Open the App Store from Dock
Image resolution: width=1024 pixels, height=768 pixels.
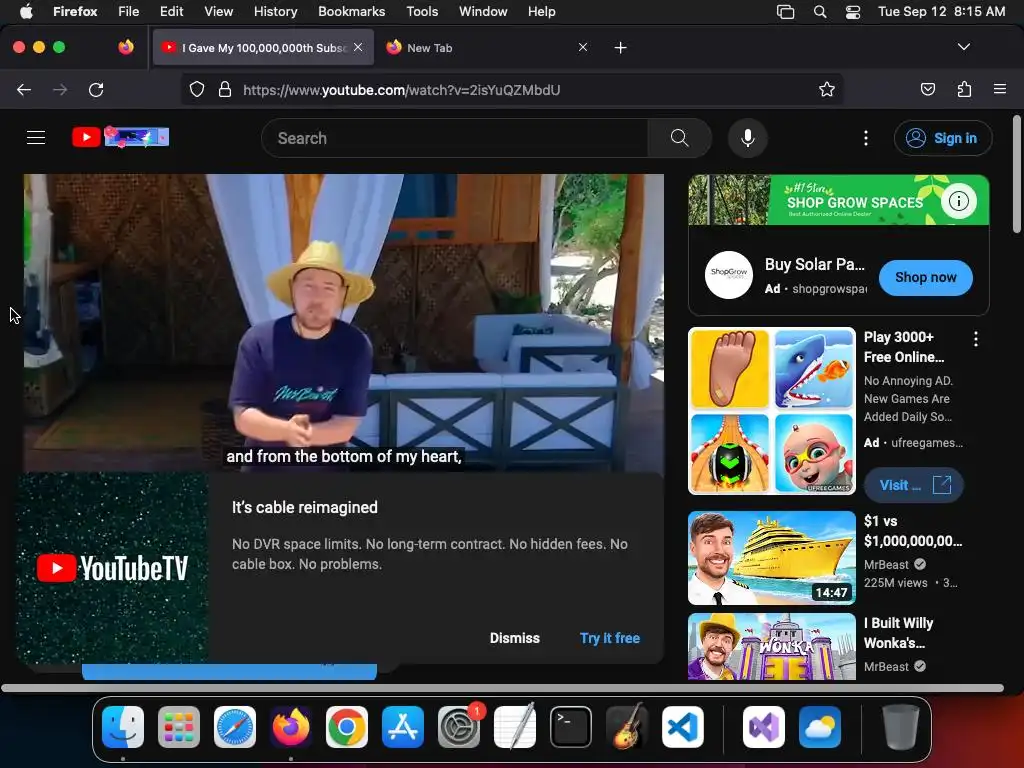click(x=403, y=727)
